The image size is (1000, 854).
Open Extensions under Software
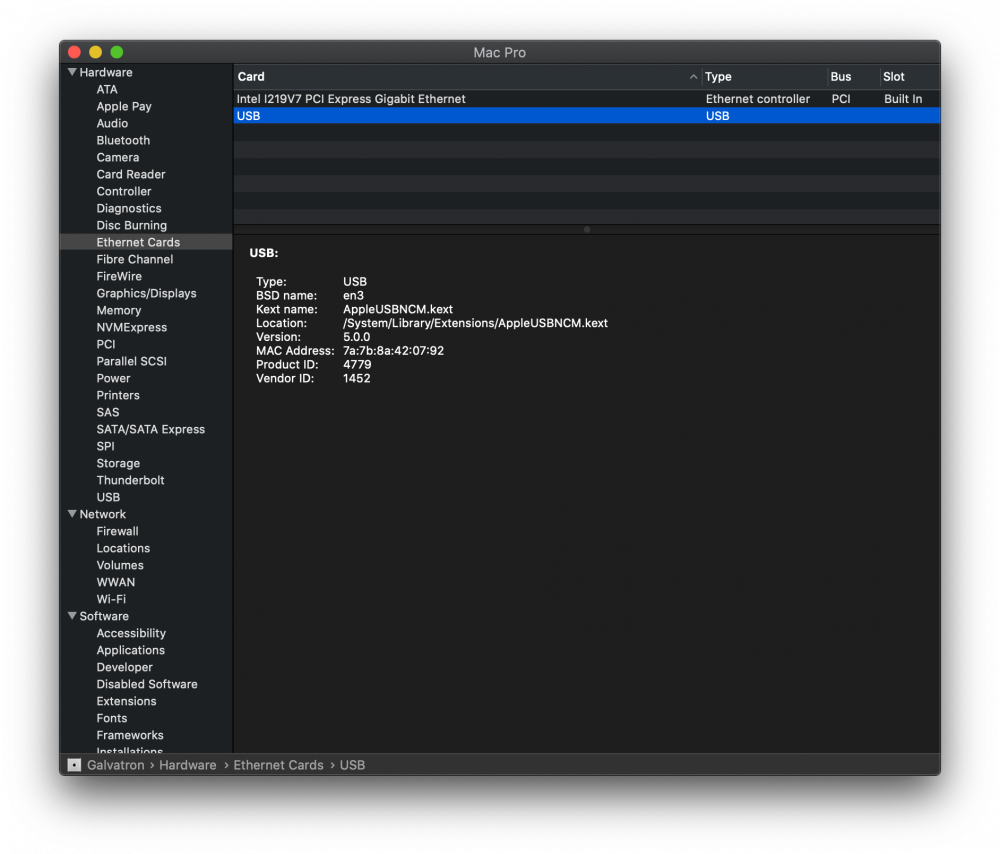tap(126, 702)
